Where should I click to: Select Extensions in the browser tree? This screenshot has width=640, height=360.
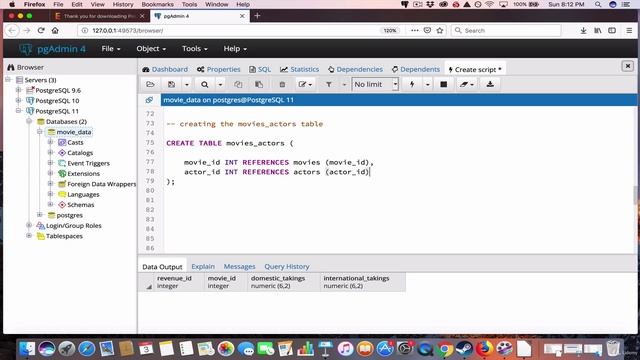point(83,173)
